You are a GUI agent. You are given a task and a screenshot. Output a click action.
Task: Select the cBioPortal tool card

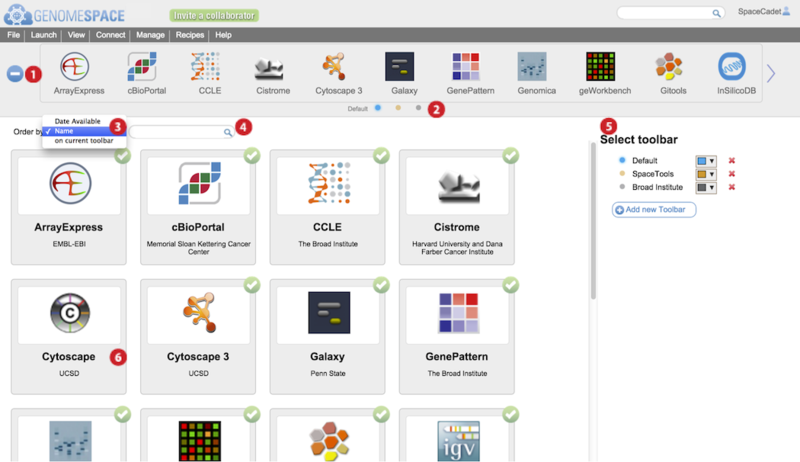pyautogui.click(x=198, y=207)
